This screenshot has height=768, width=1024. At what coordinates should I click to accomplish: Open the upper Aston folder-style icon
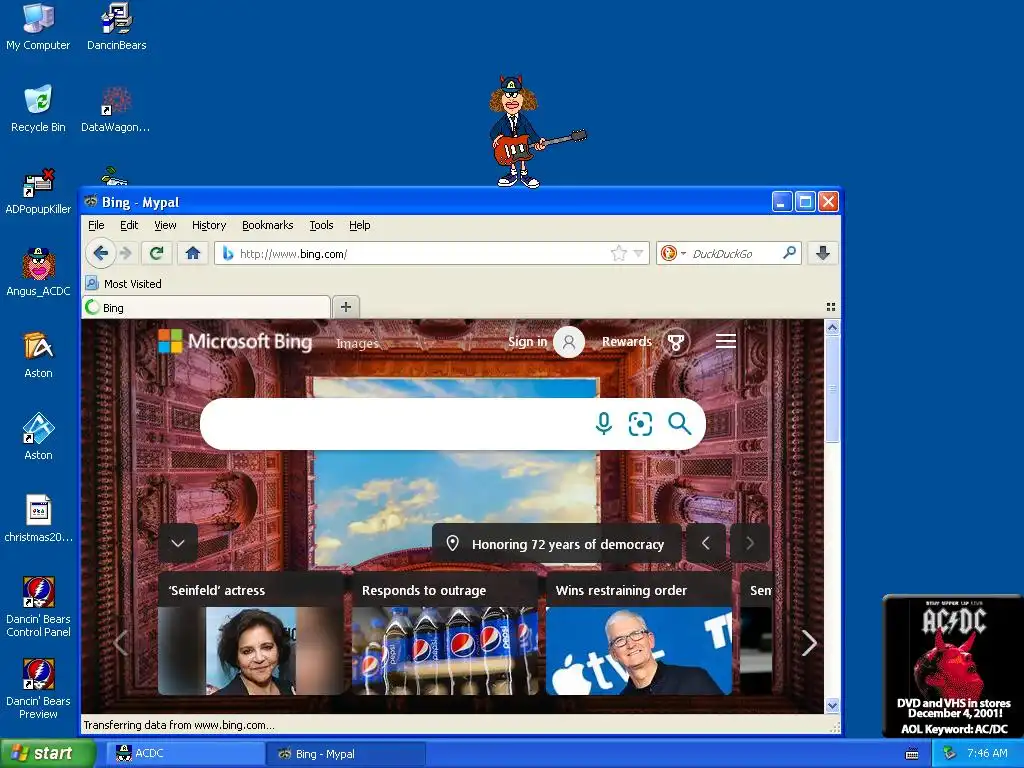tap(38, 355)
